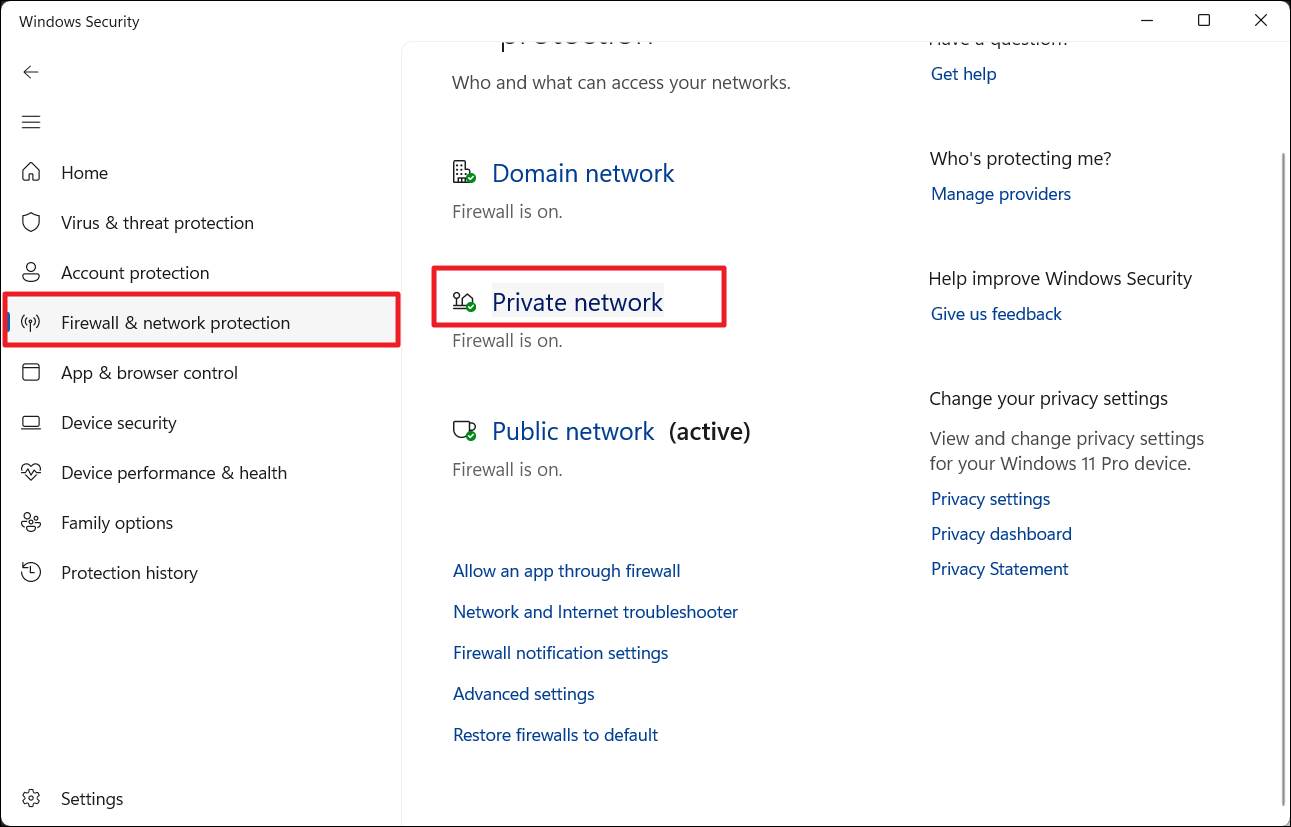Select the App & browser control icon

(31, 372)
